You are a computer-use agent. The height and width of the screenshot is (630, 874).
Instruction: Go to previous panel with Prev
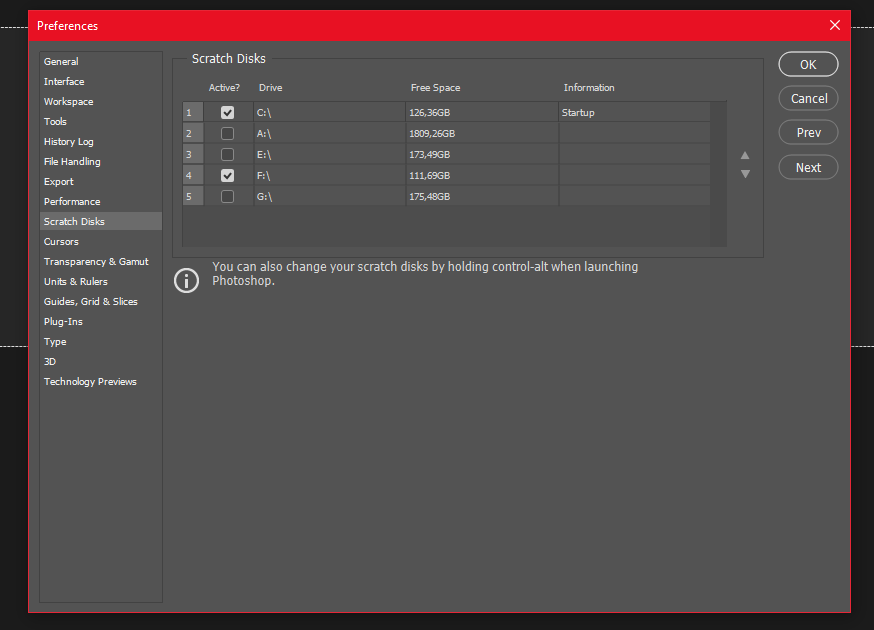pyautogui.click(x=808, y=133)
